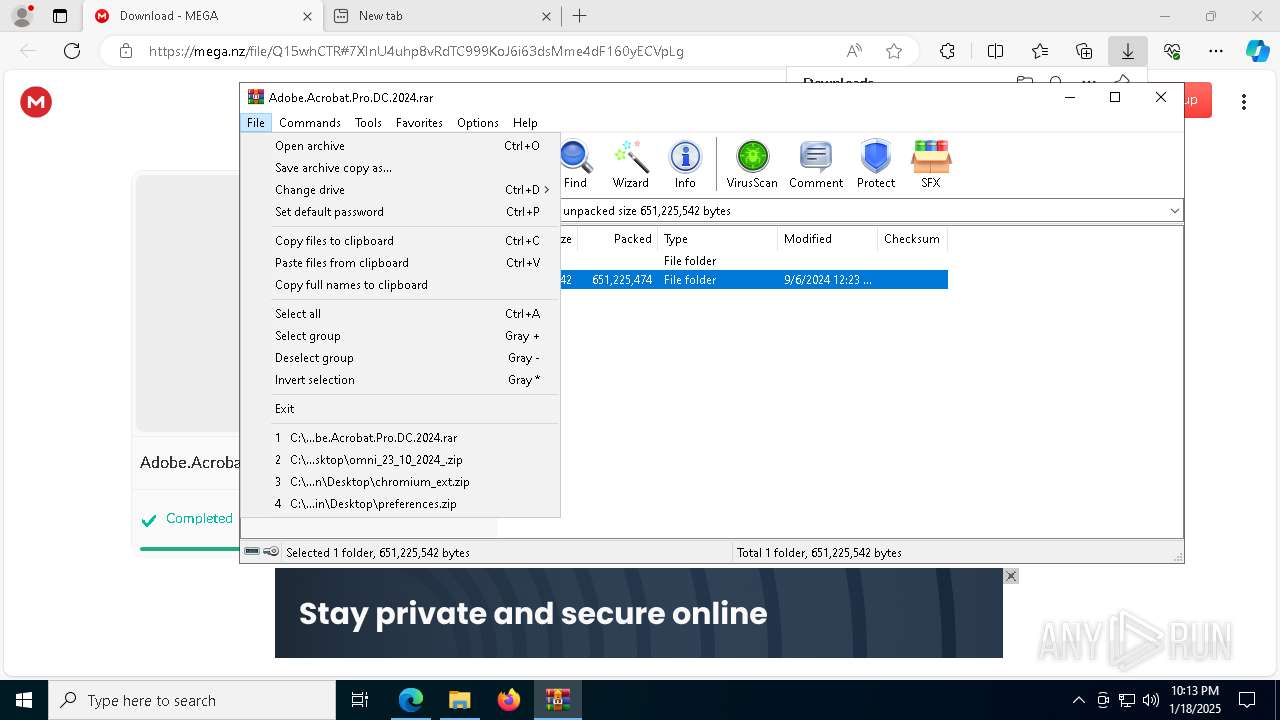1280x720 pixels.
Task: Select Copy full names to clipboard
Action: 400,285
